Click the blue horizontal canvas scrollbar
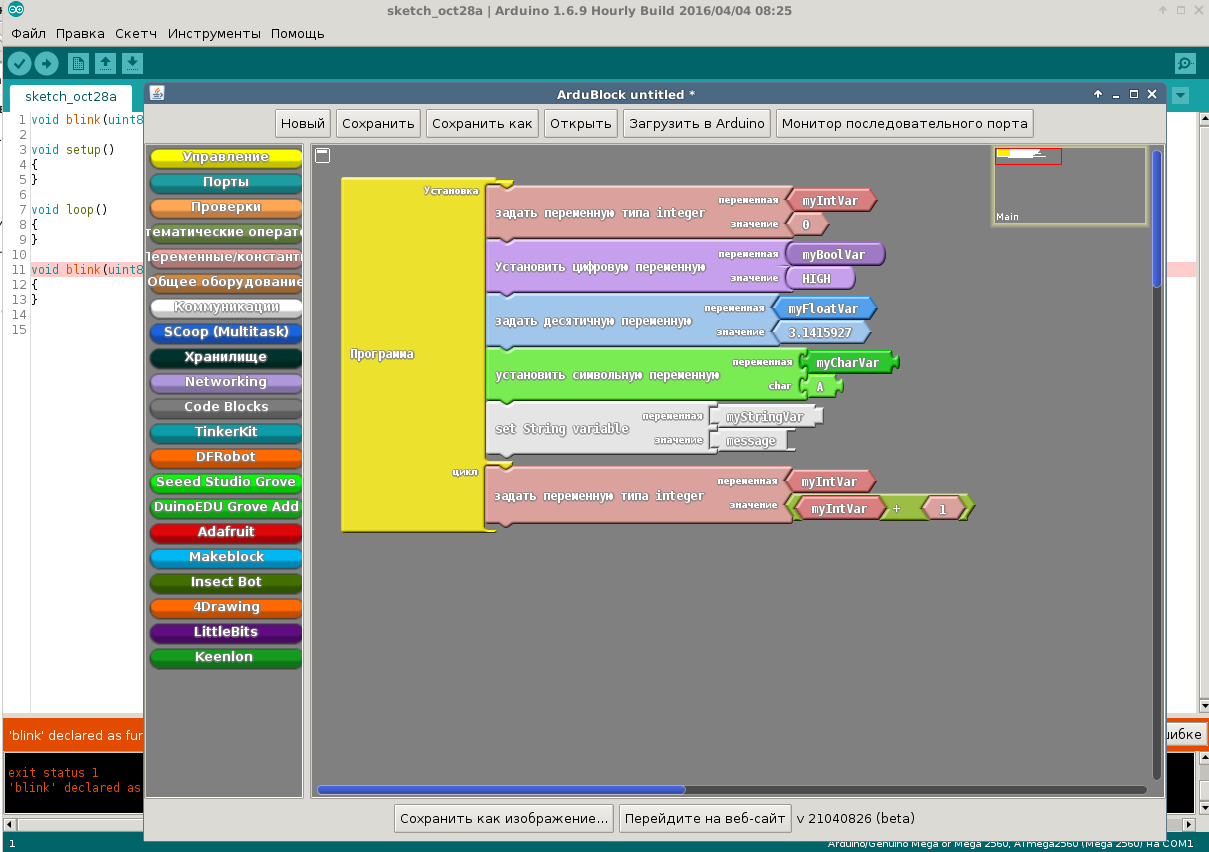 [x=500, y=790]
